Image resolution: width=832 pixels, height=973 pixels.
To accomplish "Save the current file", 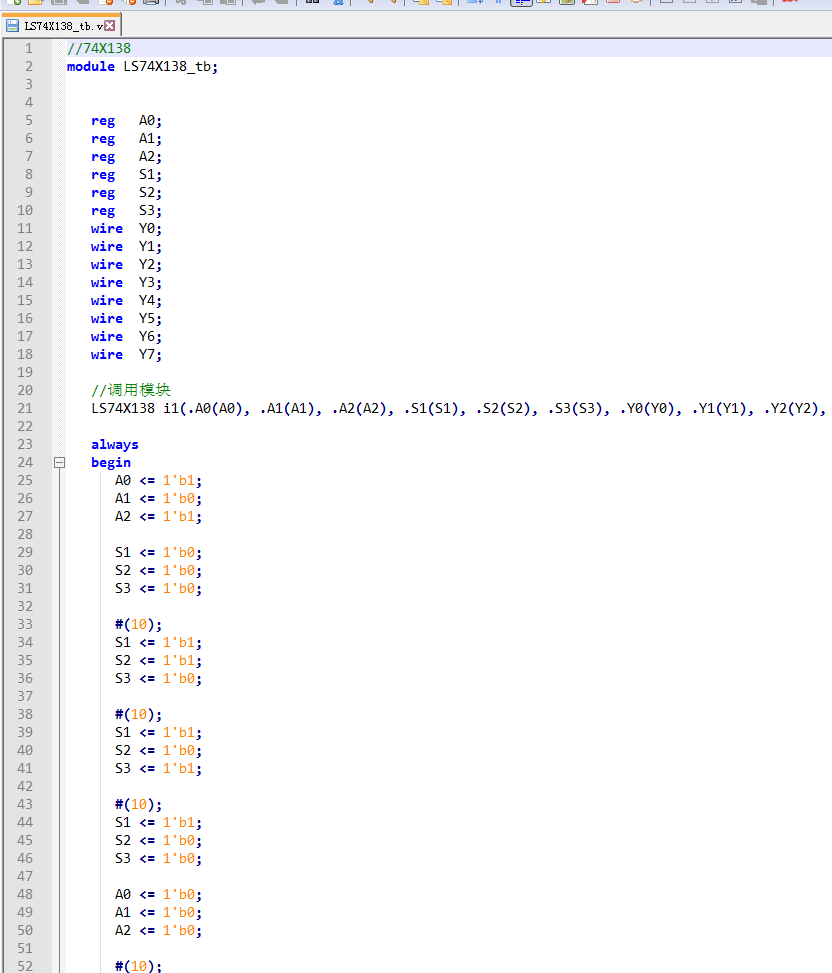I will (59, 6).
